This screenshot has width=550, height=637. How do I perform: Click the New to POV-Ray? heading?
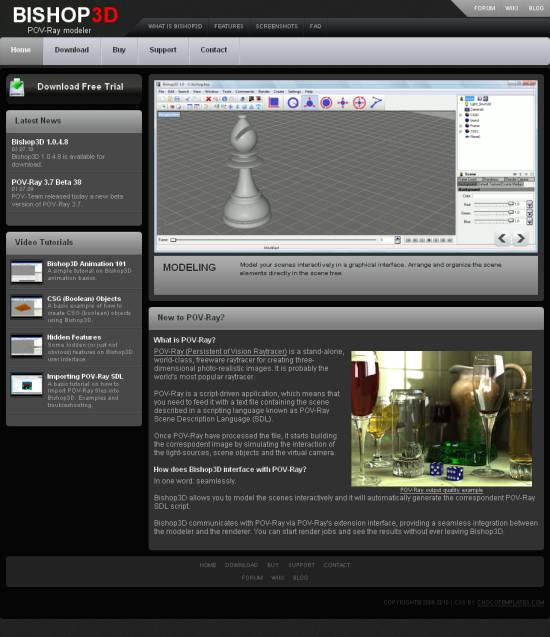pos(191,317)
